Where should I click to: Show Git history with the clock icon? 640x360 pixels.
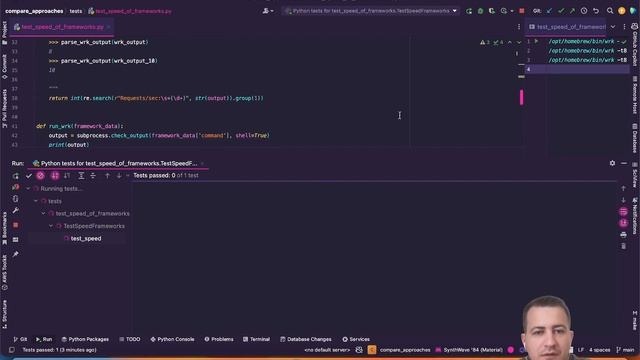coord(584,11)
